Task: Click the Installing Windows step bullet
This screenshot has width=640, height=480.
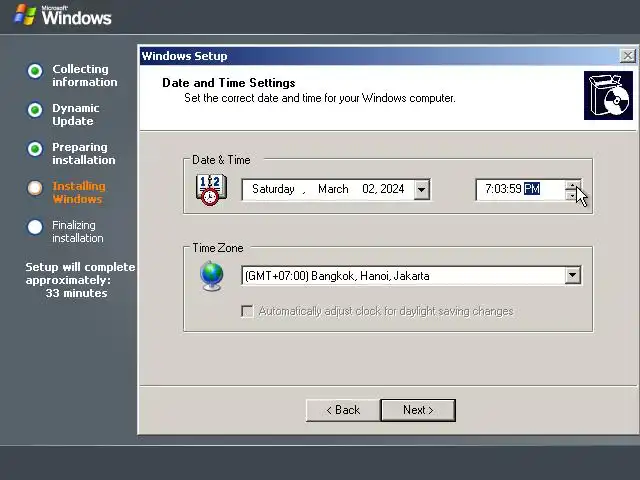Action: point(35,188)
